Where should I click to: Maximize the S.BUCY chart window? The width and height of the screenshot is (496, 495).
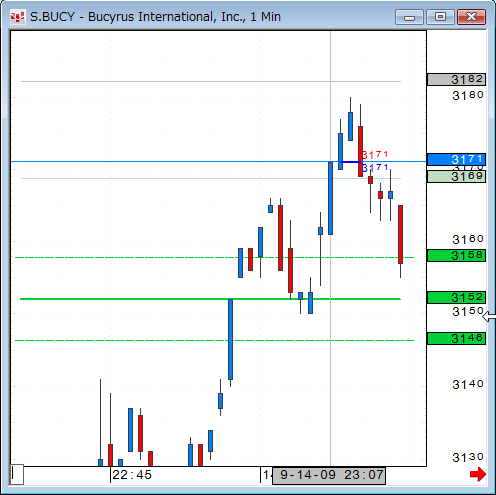pos(440,17)
